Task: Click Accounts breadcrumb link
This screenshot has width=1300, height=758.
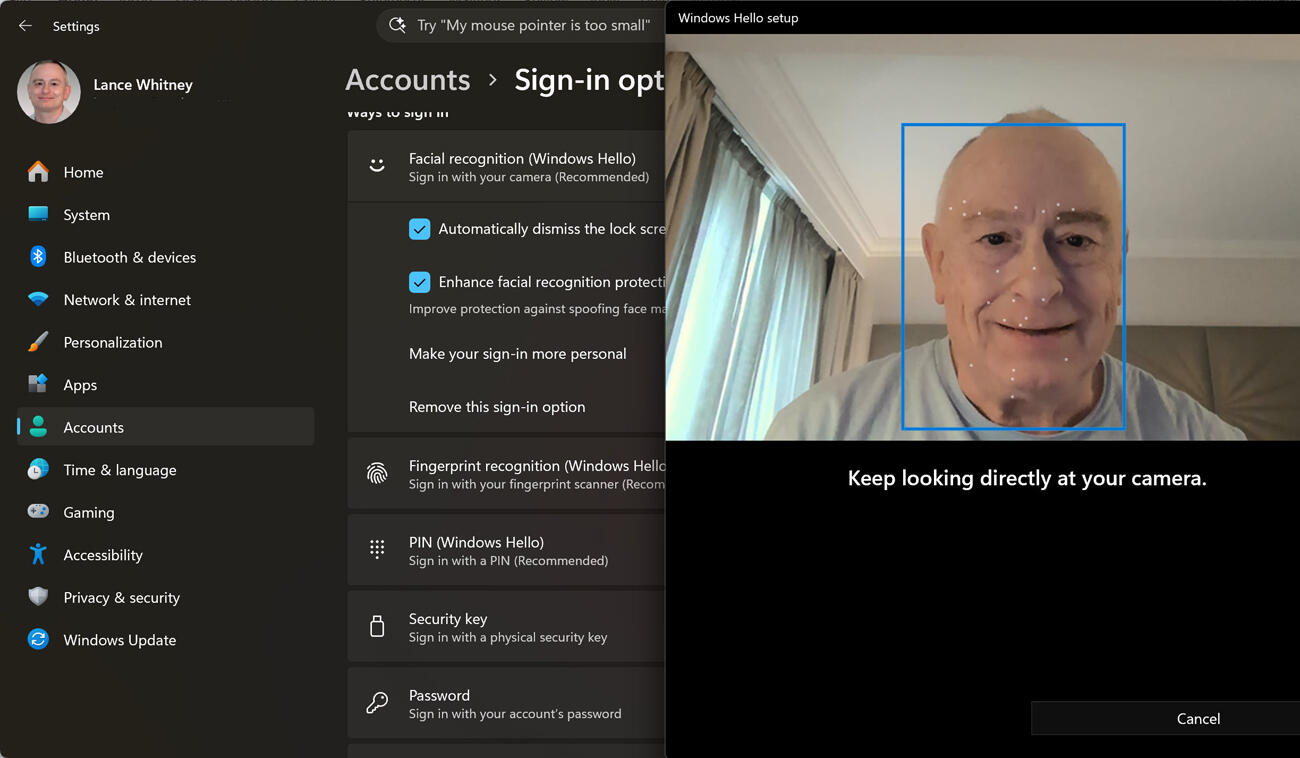Action: (408, 80)
